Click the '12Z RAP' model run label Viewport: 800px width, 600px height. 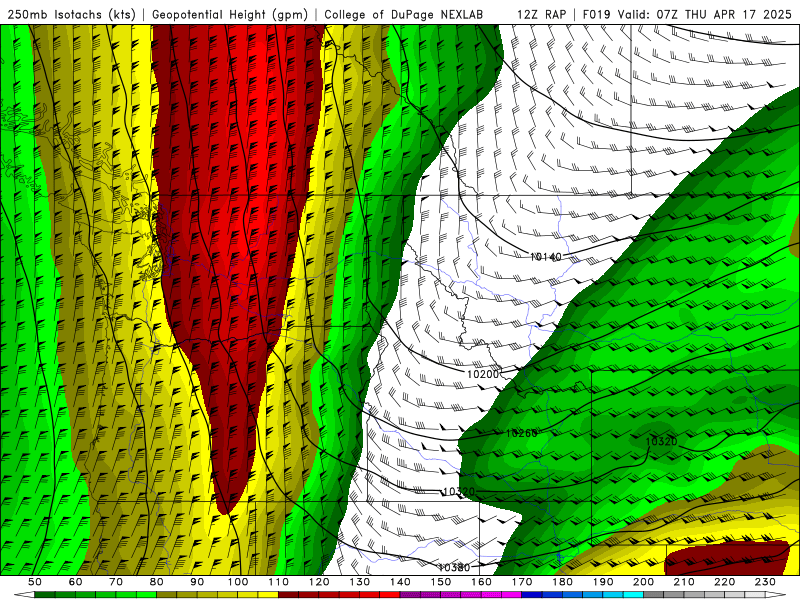coord(541,14)
